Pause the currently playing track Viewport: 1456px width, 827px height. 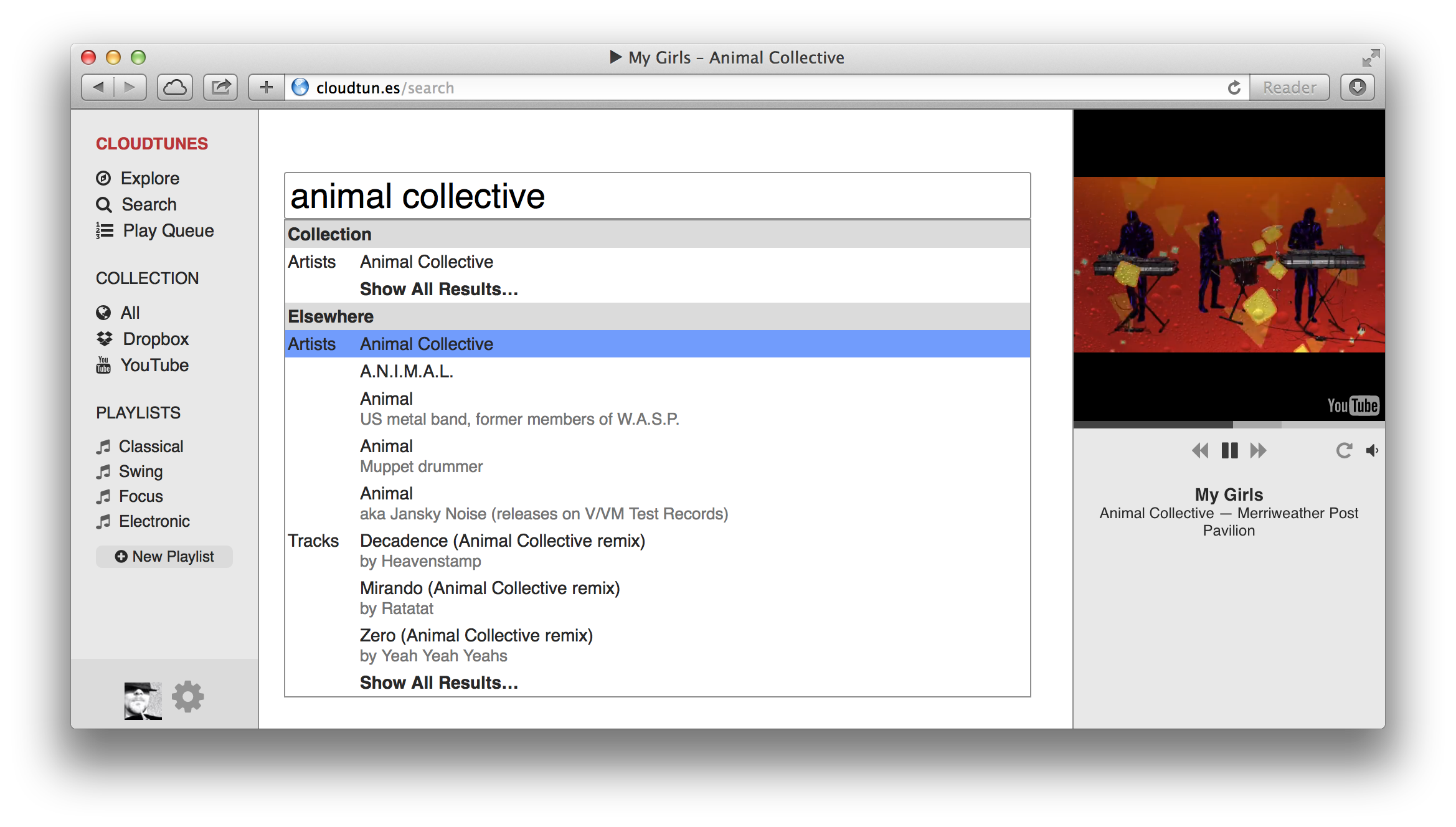click(x=1229, y=450)
